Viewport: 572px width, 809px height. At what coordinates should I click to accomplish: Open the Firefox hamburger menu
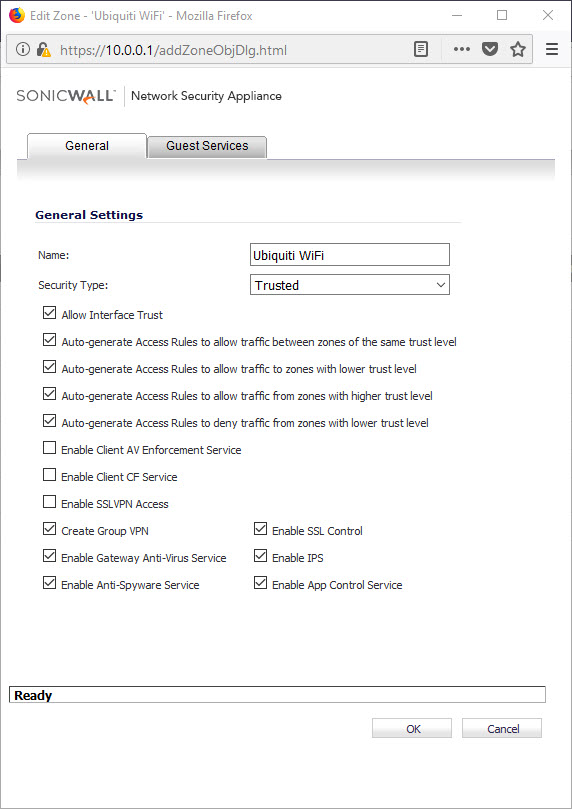click(x=552, y=50)
